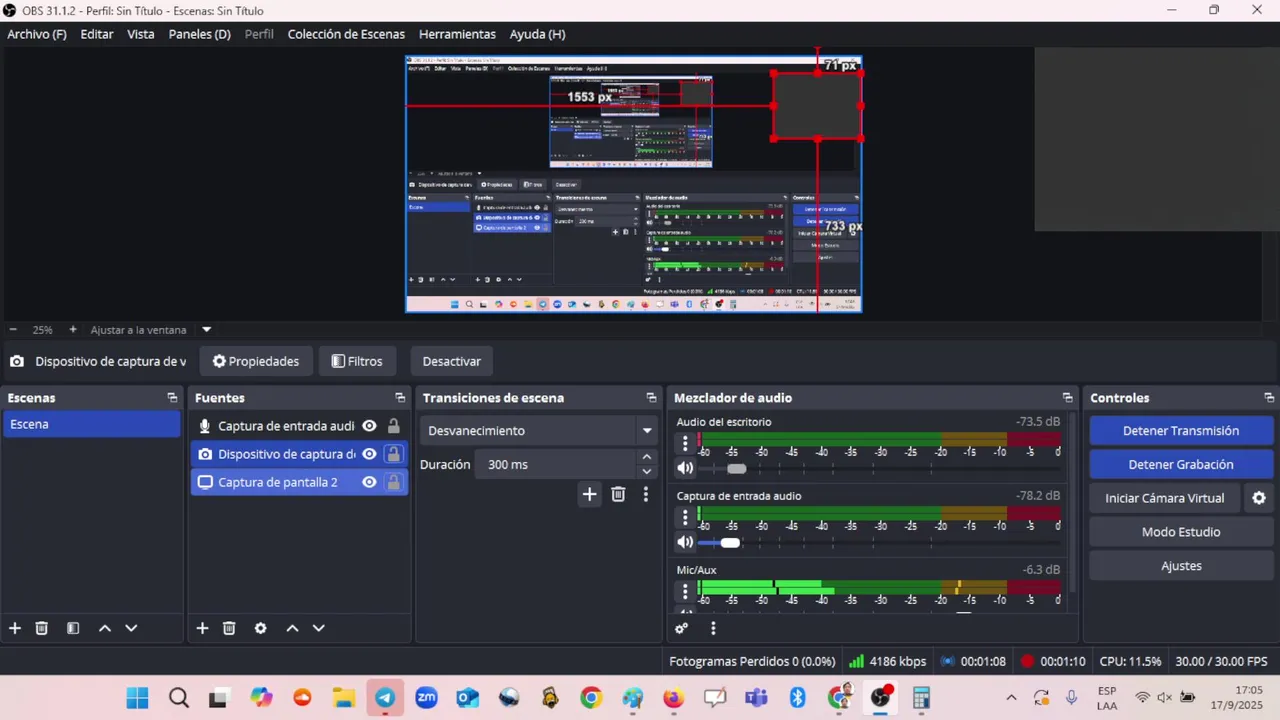Click the Desactivar button
The image size is (1280, 720).
[452, 361]
